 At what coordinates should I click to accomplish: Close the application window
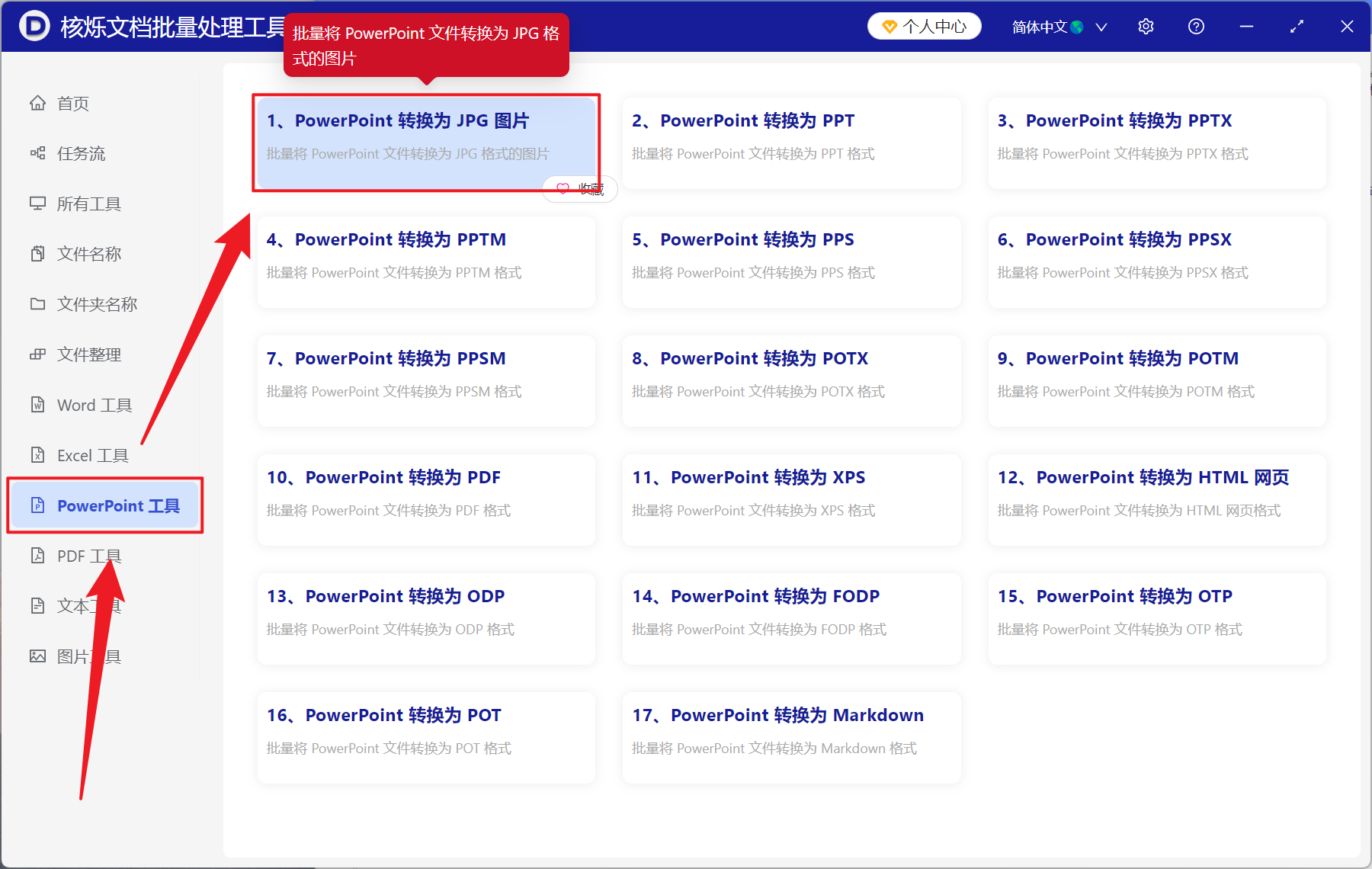click(x=1347, y=27)
